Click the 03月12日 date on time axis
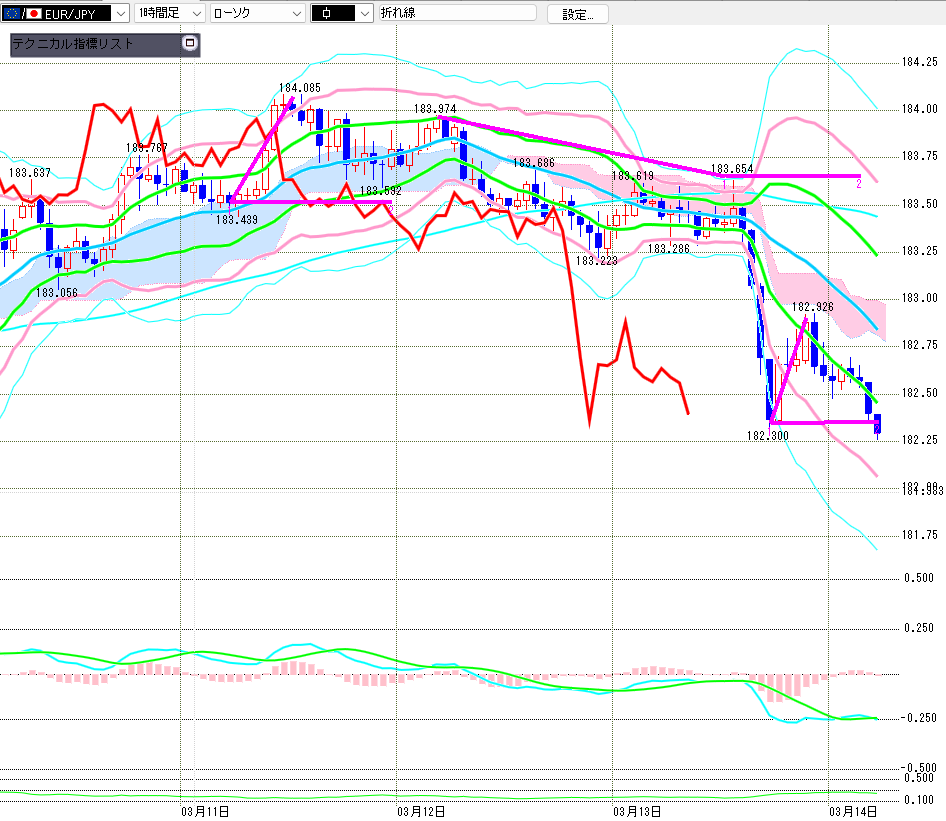 pos(420,810)
